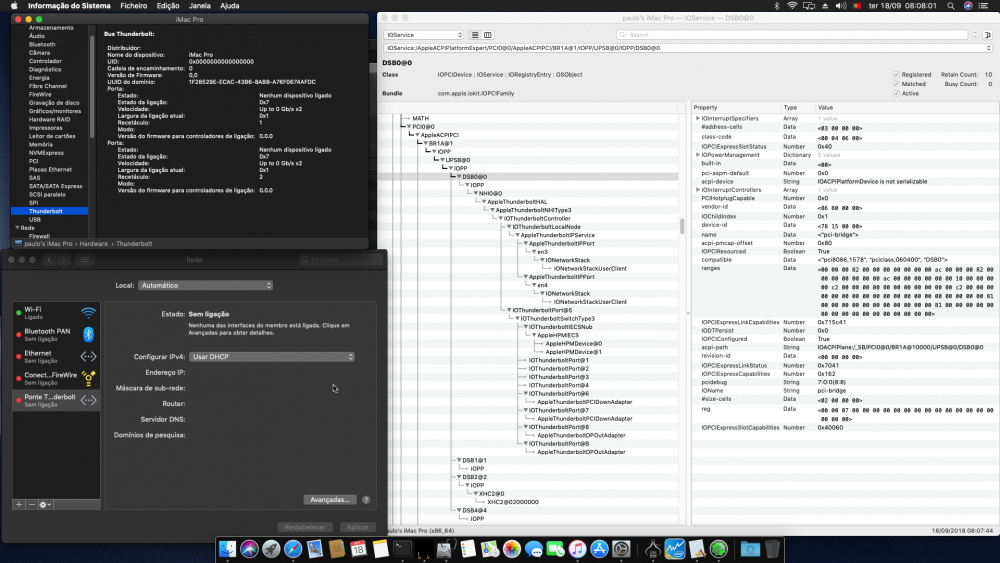Open Maps from the dock
Viewport: 1000px width, 563px height.
click(x=490, y=549)
